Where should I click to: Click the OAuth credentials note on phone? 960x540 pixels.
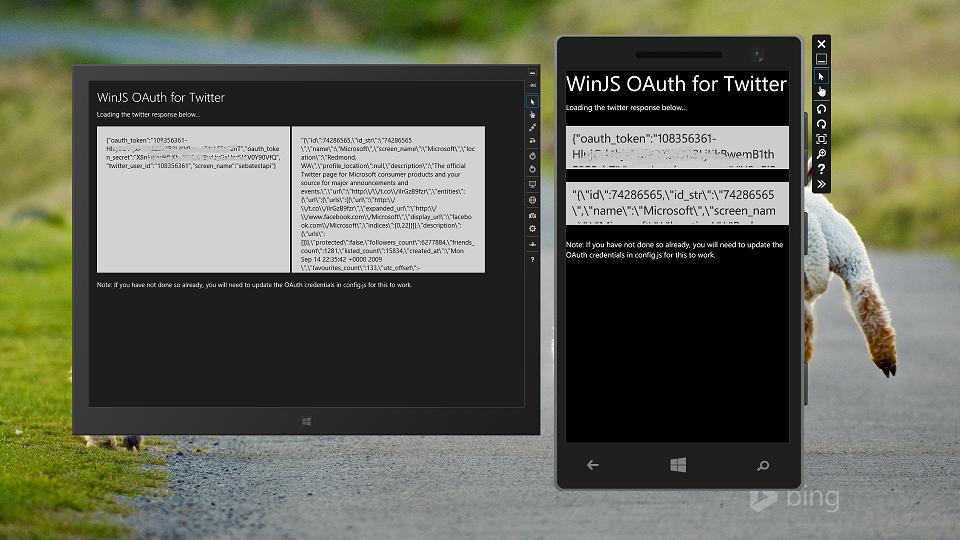pyautogui.click(x=674, y=250)
